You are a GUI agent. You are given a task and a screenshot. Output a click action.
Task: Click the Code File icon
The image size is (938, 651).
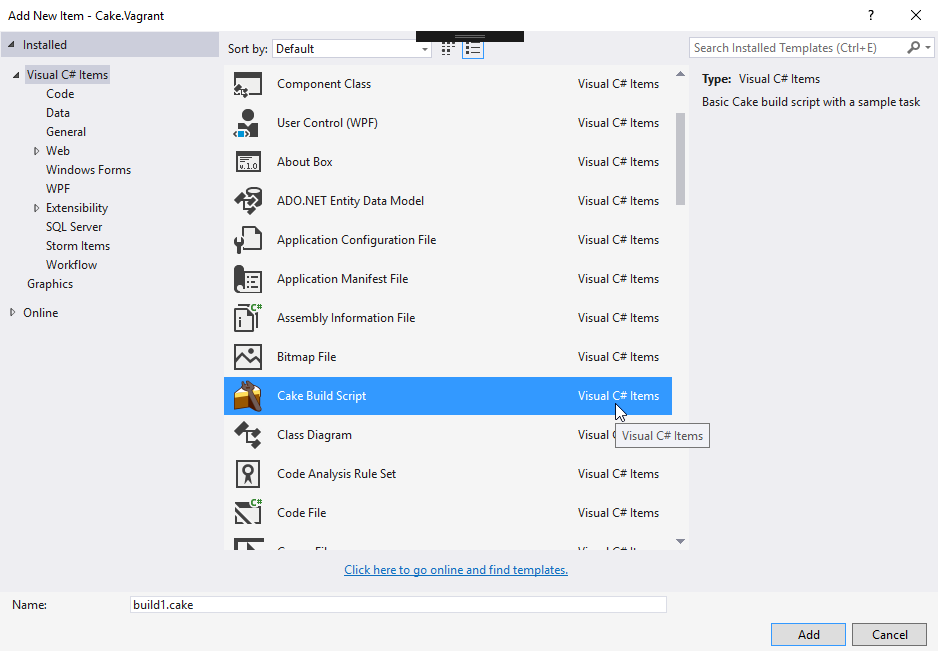click(248, 513)
